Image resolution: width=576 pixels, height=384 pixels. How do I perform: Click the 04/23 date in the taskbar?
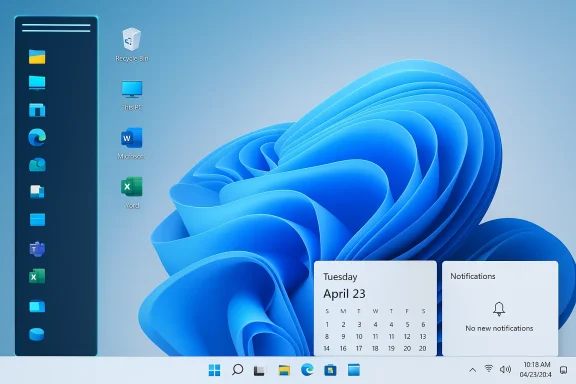[x=536, y=375]
